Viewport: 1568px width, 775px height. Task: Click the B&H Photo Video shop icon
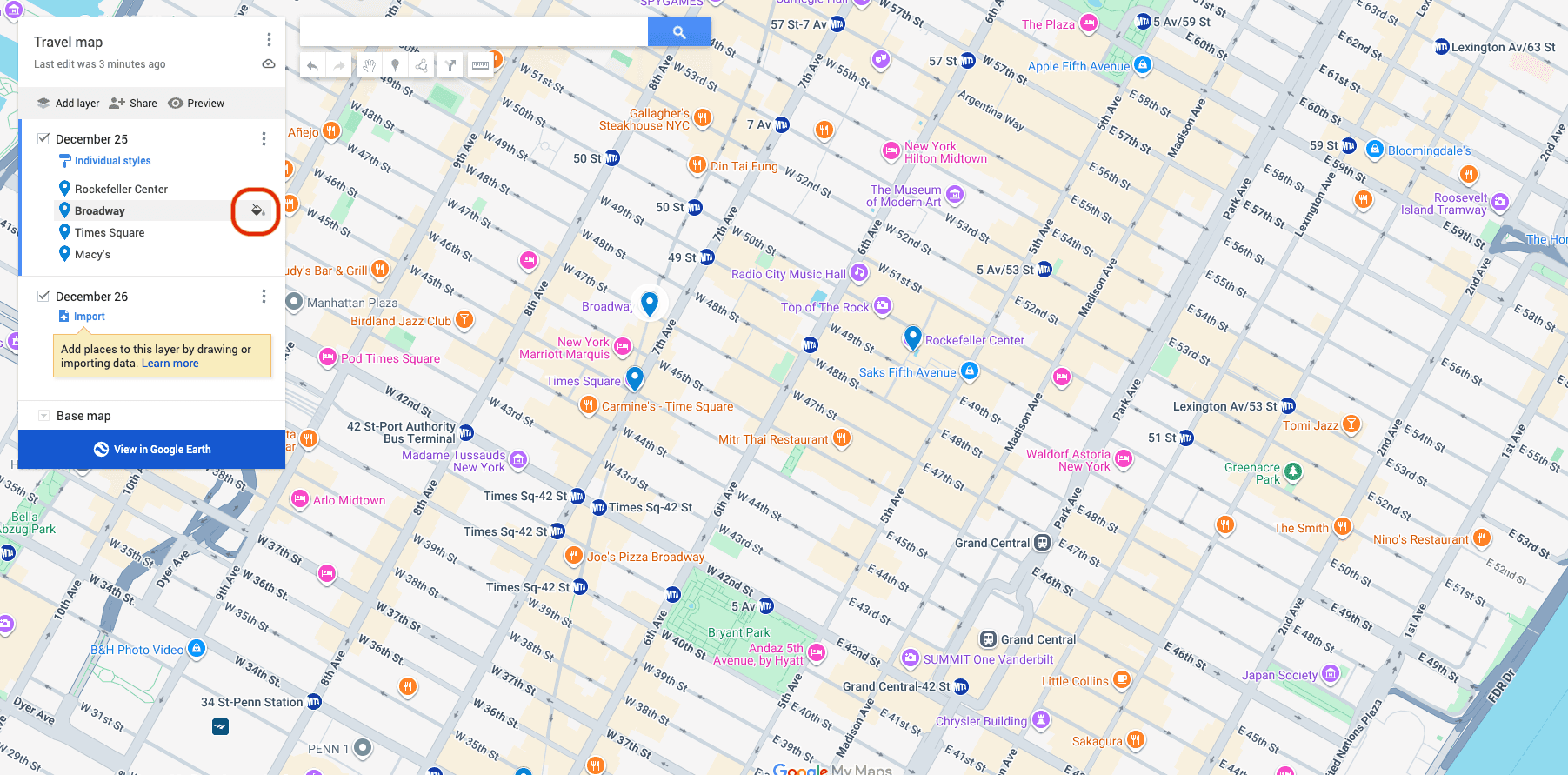tap(197, 649)
